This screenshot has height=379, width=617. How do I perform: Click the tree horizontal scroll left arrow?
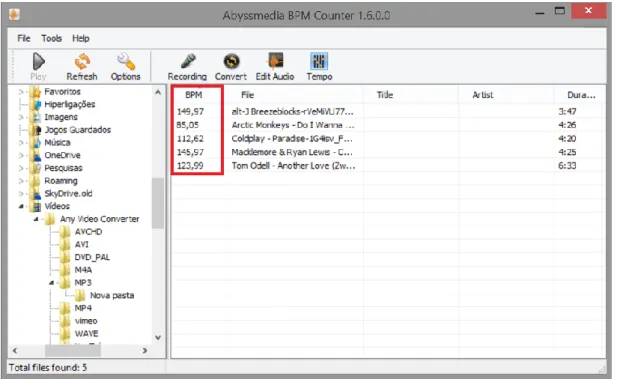point(15,350)
